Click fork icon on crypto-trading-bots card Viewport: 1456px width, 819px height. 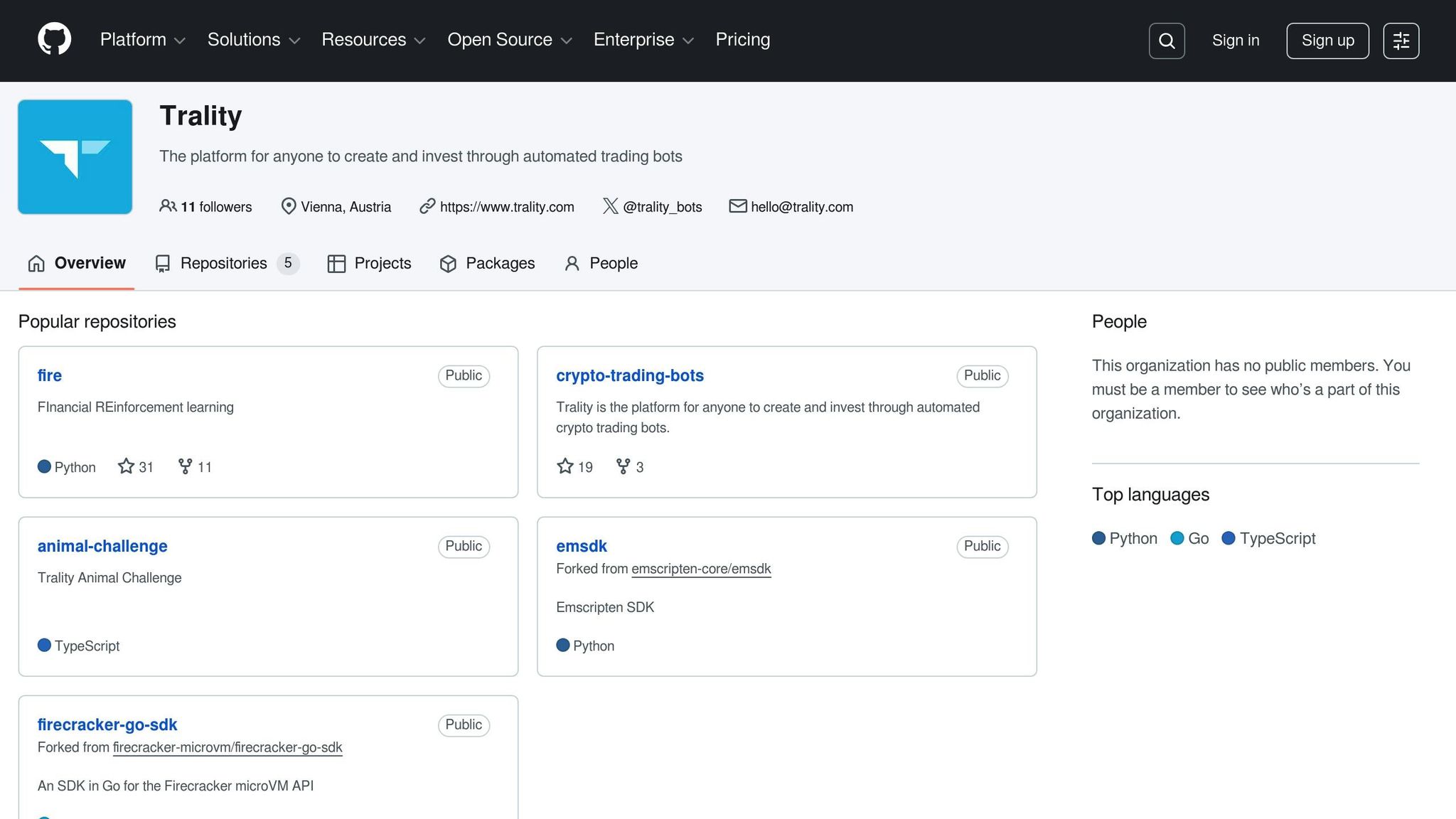coord(623,466)
